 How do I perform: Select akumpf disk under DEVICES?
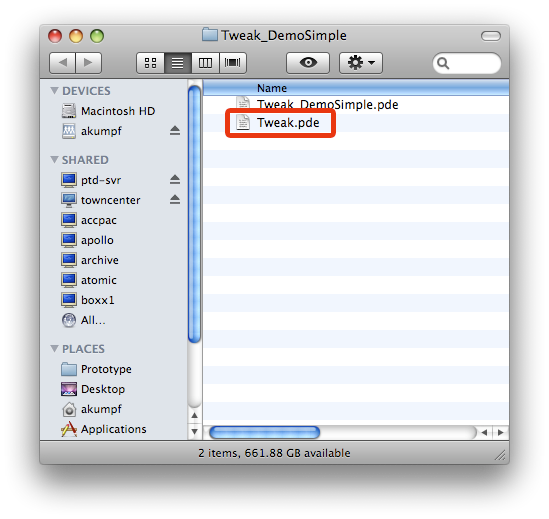[x=92, y=131]
